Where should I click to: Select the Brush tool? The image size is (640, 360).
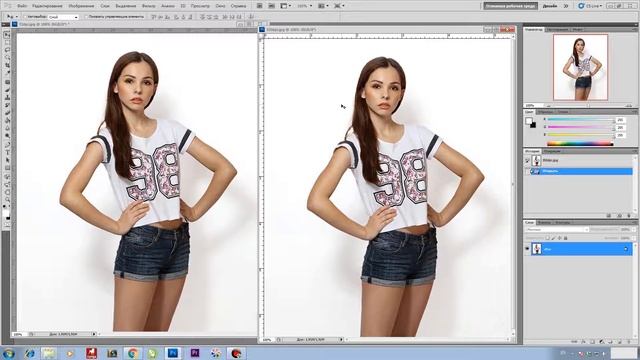pyautogui.click(x=7, y=90)
